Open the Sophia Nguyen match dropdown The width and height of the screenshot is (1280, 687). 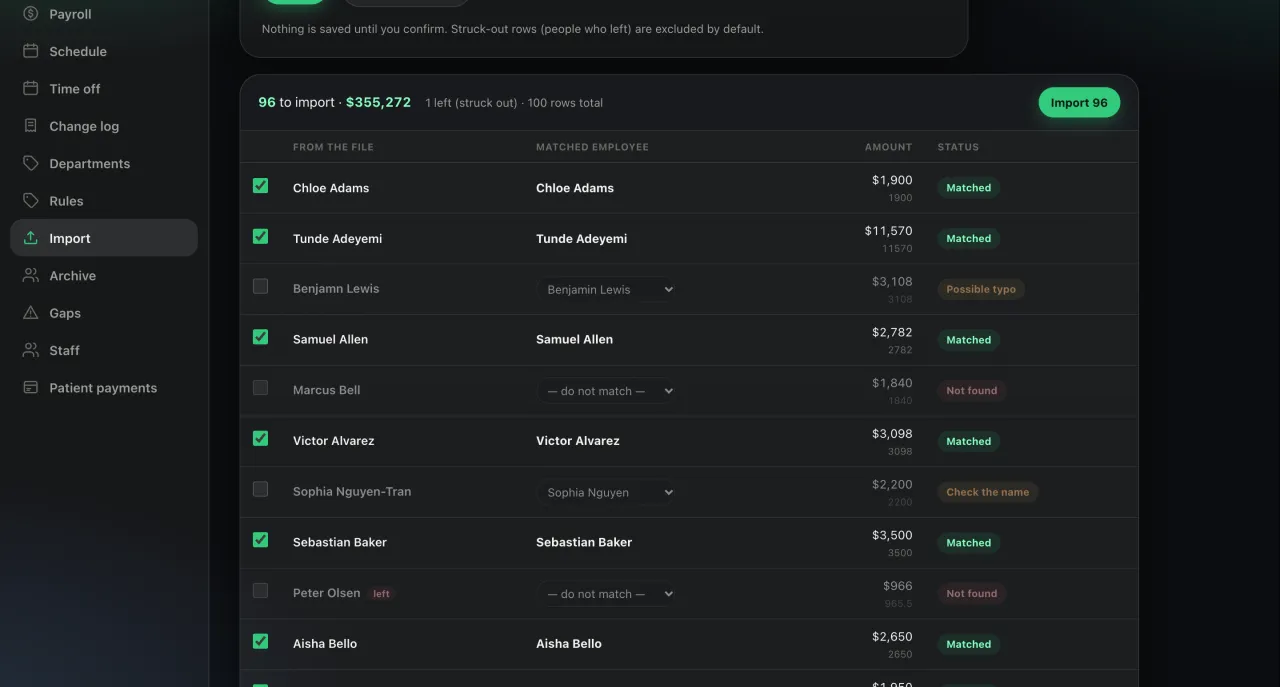608,492
